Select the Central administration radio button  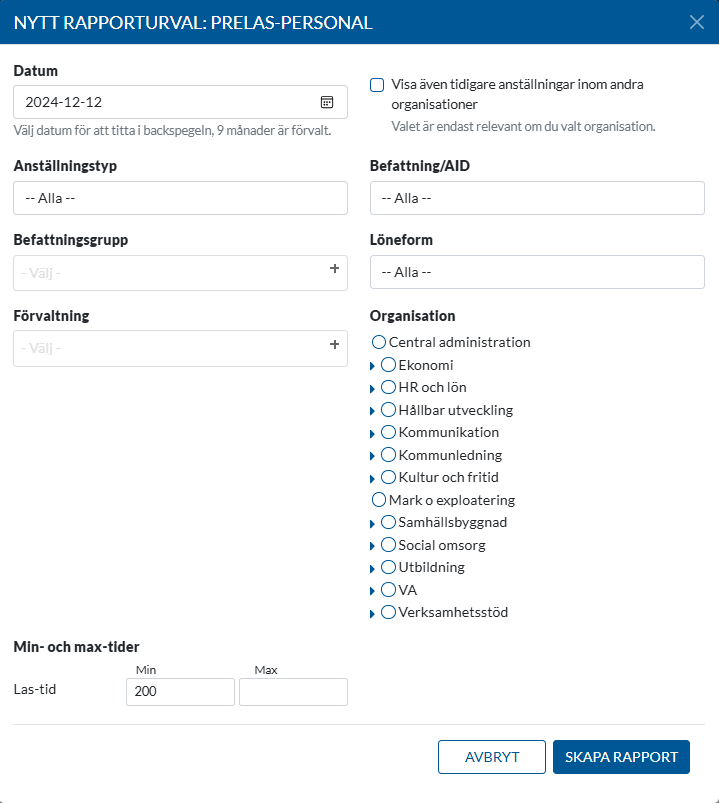(x=379, y=342)
